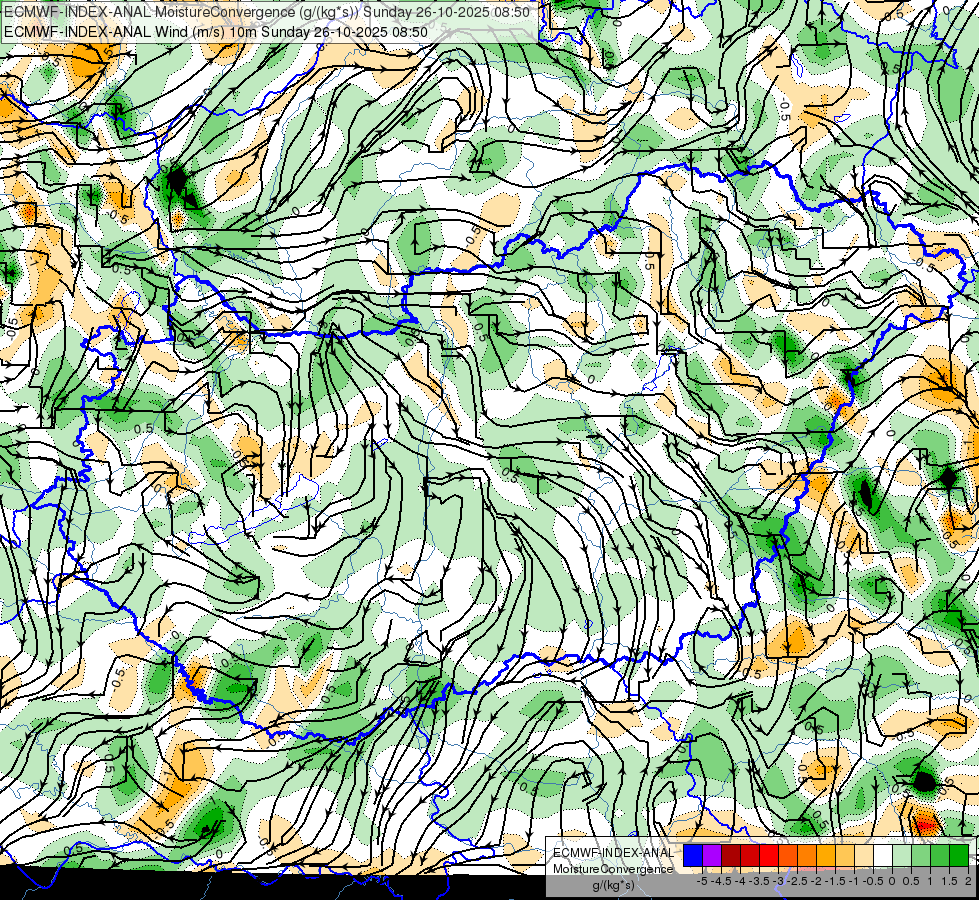This screenshot has height=900, width=979.
Task: Click the Wind (m/s) 10m title line
Action: click(215, 31)
